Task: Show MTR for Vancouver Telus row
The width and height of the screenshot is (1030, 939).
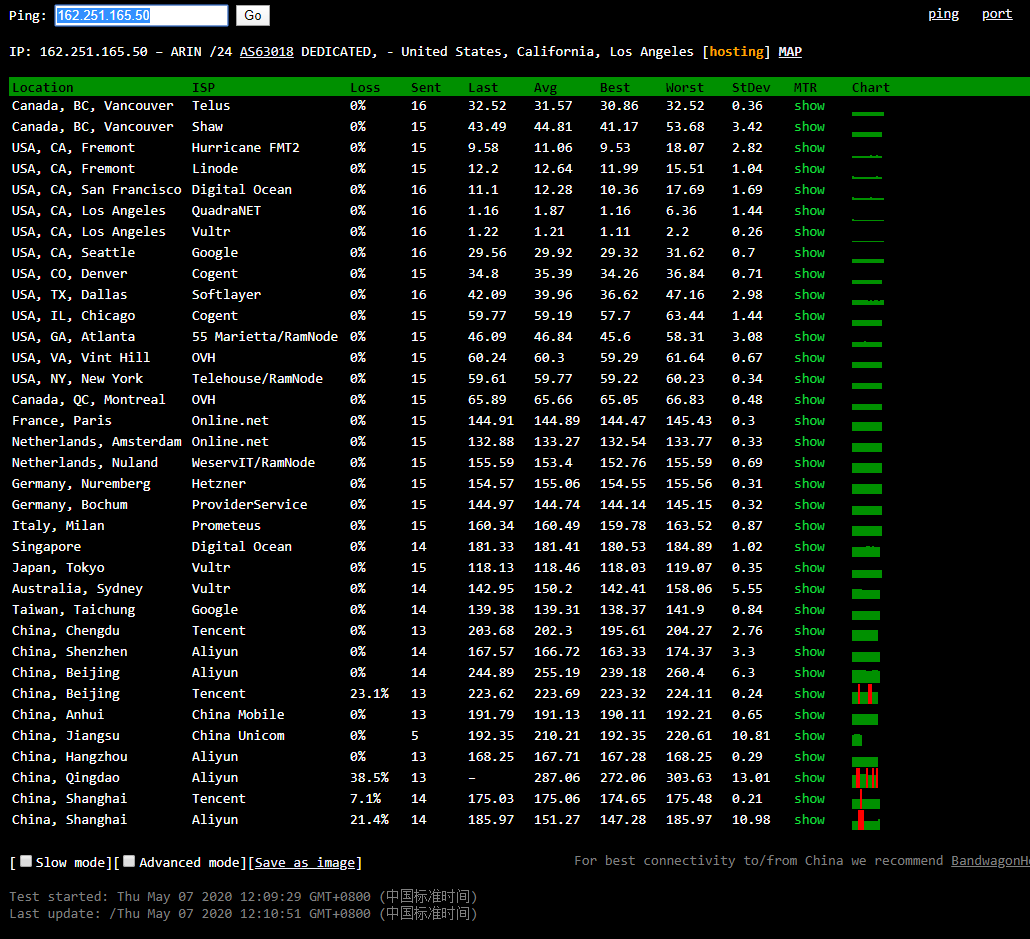Action: [x=809, y=106]
